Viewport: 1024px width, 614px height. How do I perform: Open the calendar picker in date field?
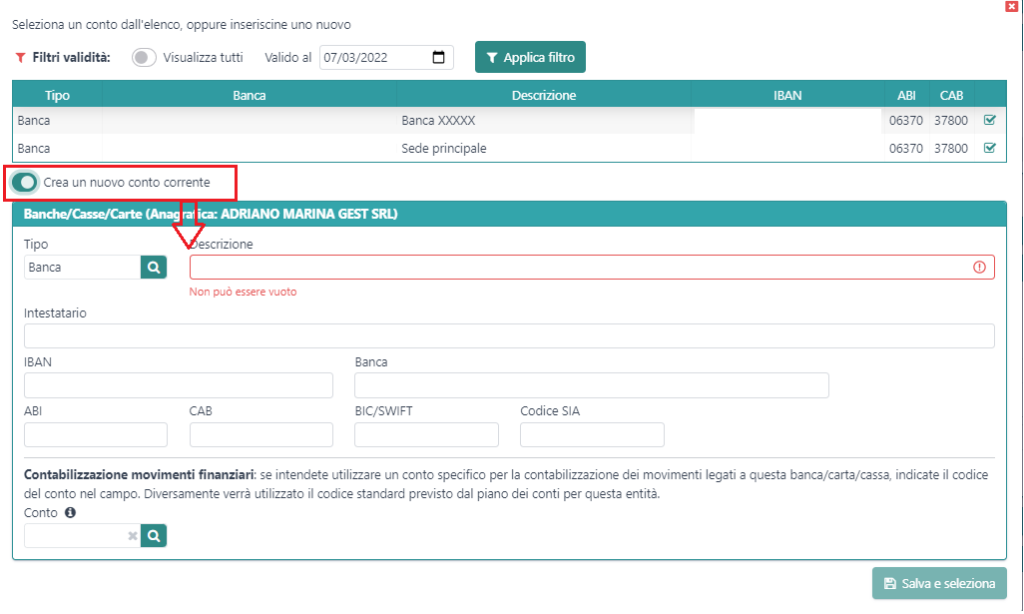pyautogui.click(x=438, y=58)
